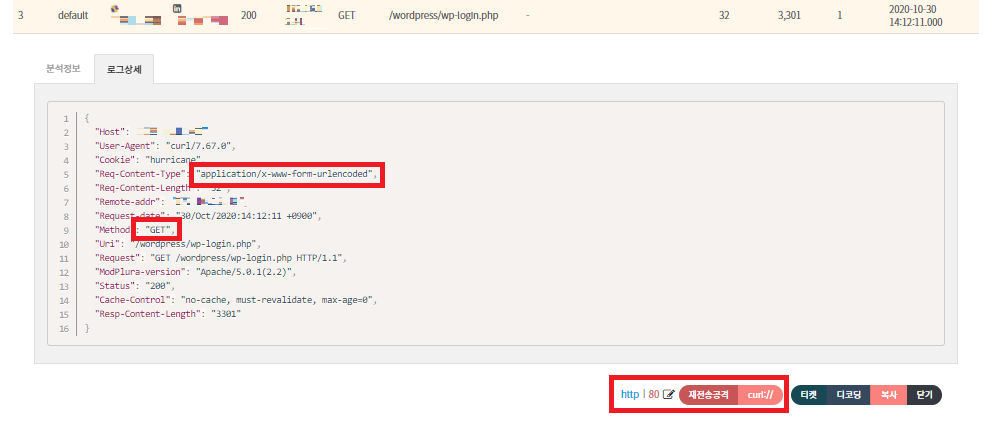Click the http protocol link
The width and height of the screenshot is (992, 432).
629,394
